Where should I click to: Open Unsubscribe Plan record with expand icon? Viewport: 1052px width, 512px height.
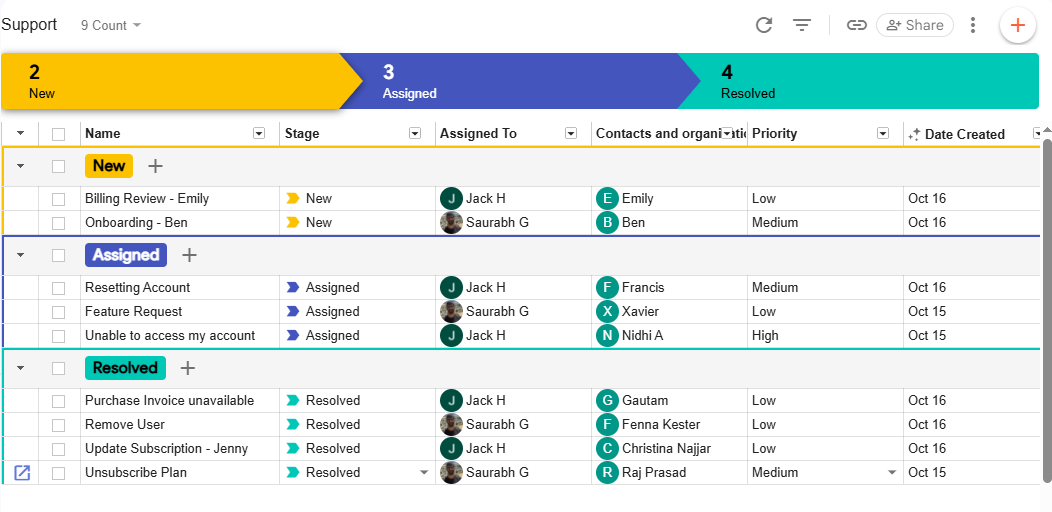(22, 472)
